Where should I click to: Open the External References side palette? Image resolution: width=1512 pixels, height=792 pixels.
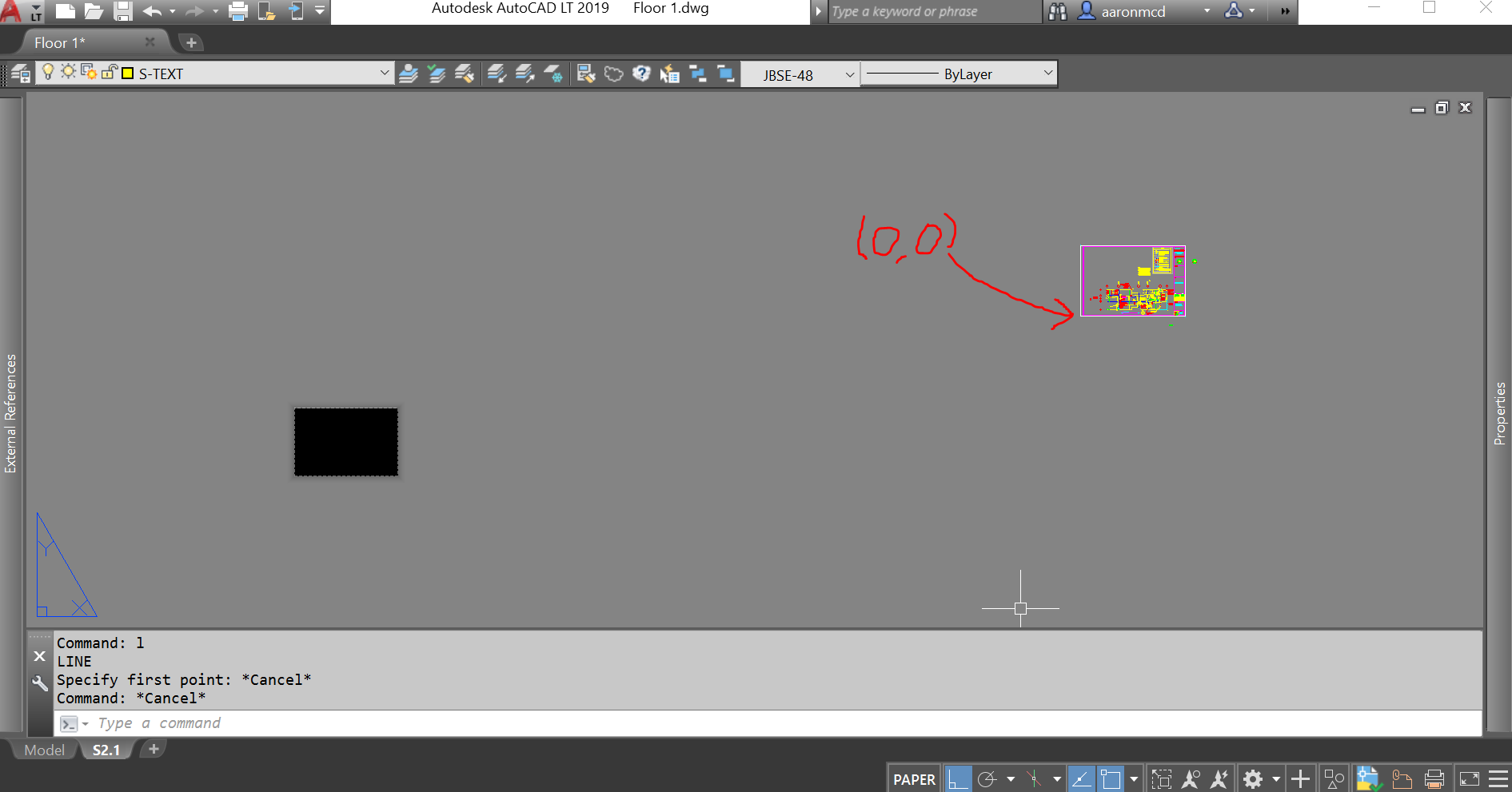[x=10, y=414]
